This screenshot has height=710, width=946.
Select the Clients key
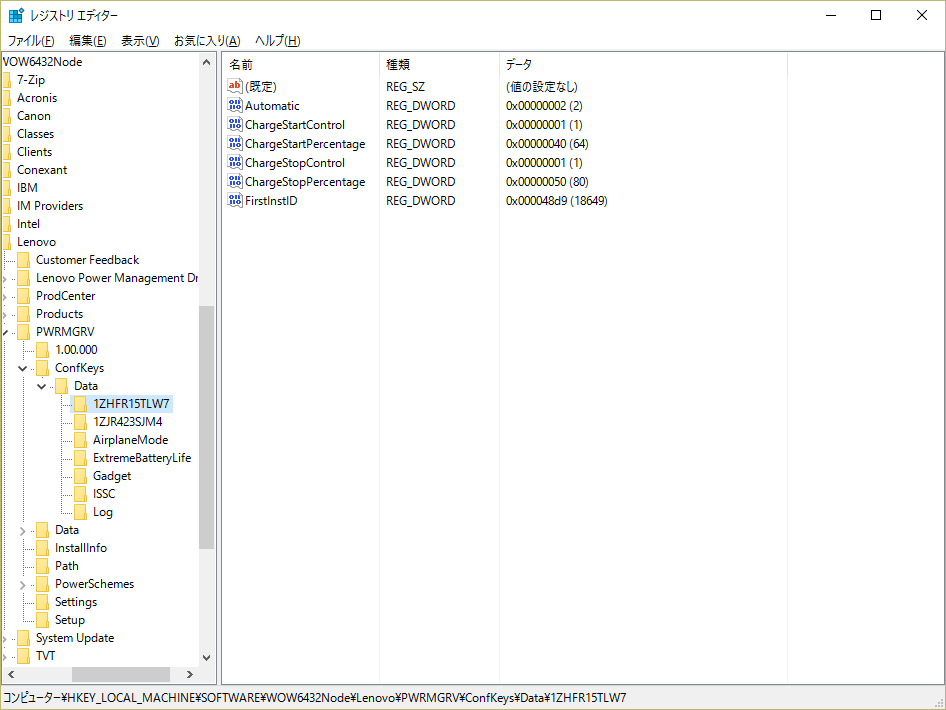[34, 152]
